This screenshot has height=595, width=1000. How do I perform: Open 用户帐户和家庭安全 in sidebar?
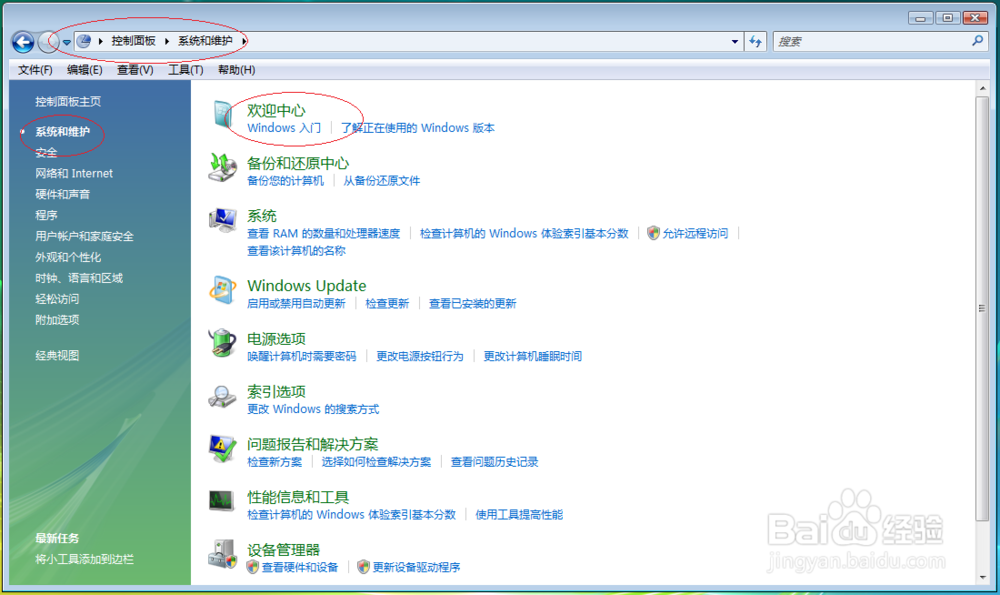click(x=84, y=237)
